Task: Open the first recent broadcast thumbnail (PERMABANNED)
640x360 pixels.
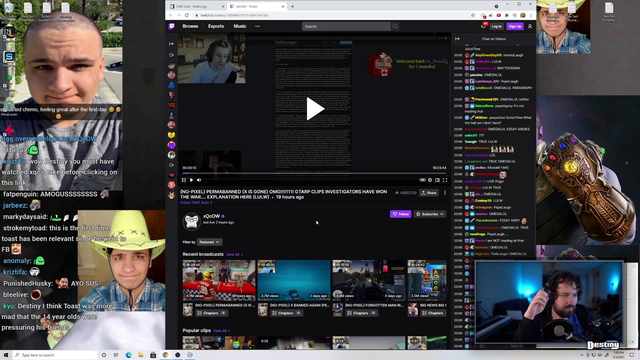Action: [x=219, y=280]
